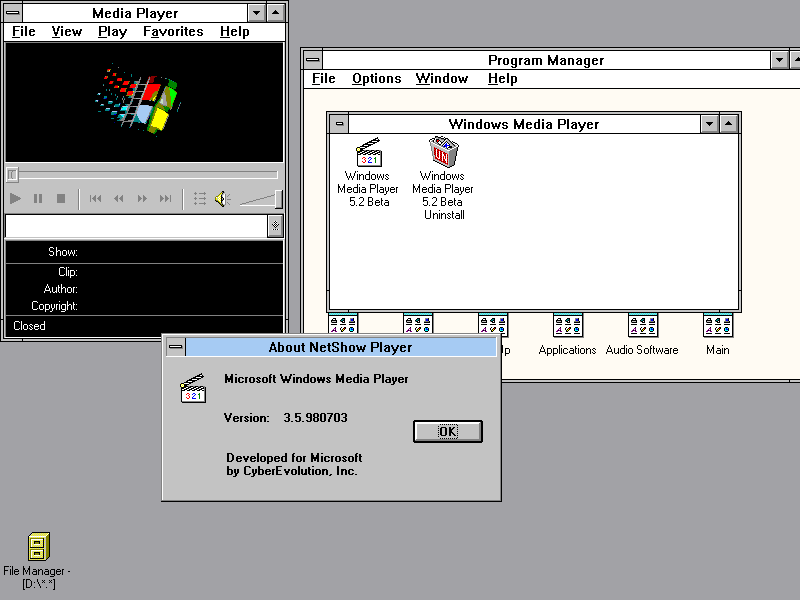
Task: Stop playback in Media Player
Action: [x=61, y=198]
